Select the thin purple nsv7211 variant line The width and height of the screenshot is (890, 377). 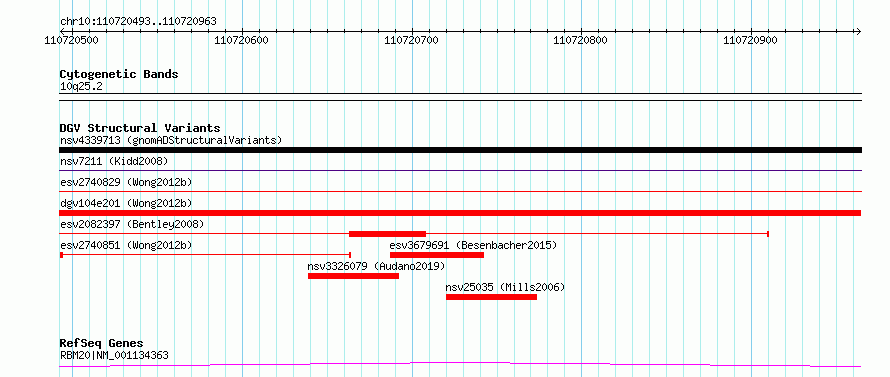pyautogui.click(x=460, y=170)
